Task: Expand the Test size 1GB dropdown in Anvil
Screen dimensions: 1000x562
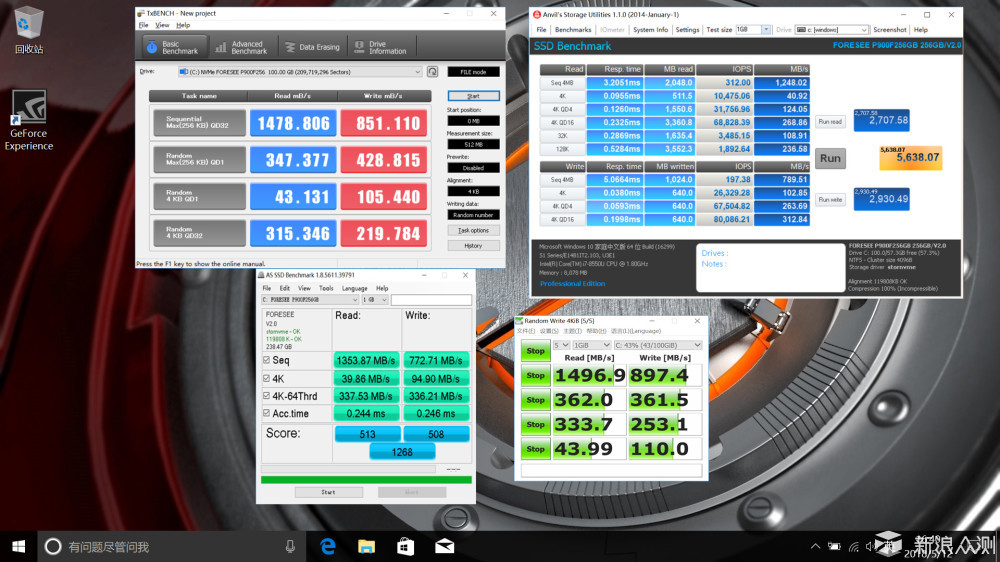Action: (x=766, y=30)
